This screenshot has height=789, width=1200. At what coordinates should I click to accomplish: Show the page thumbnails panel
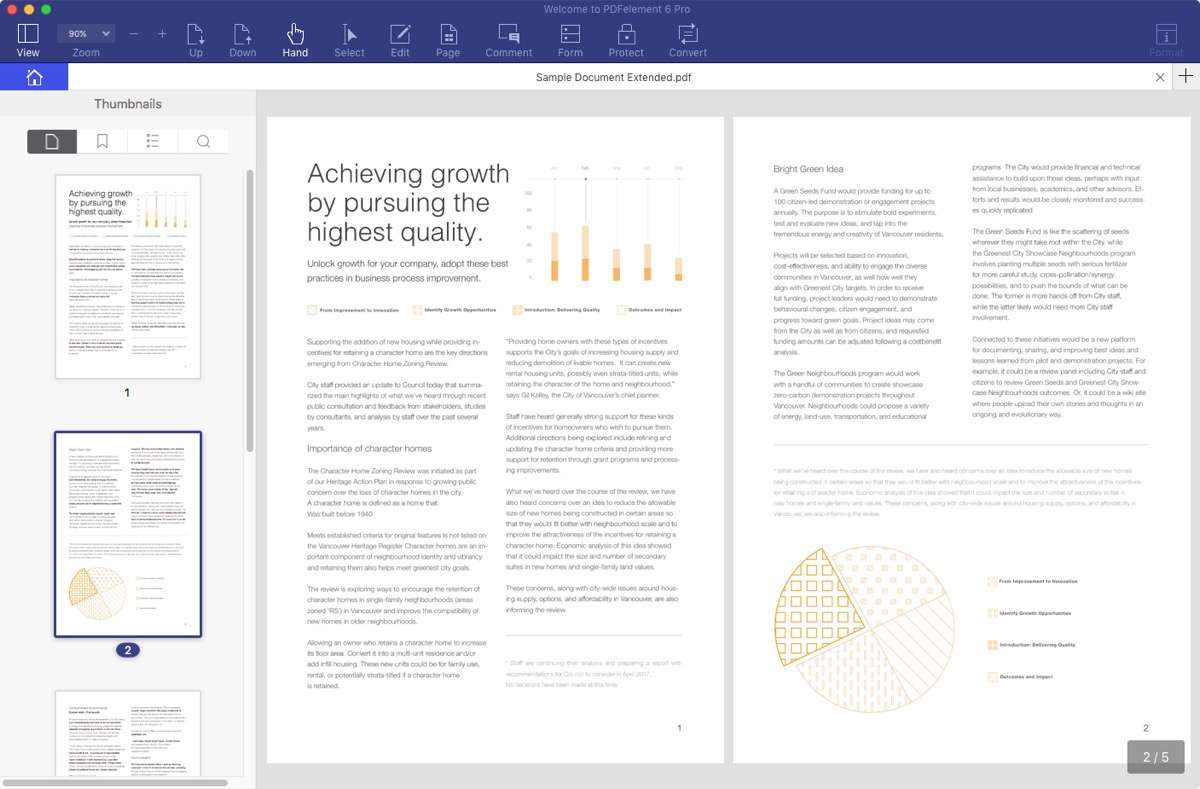52,142
